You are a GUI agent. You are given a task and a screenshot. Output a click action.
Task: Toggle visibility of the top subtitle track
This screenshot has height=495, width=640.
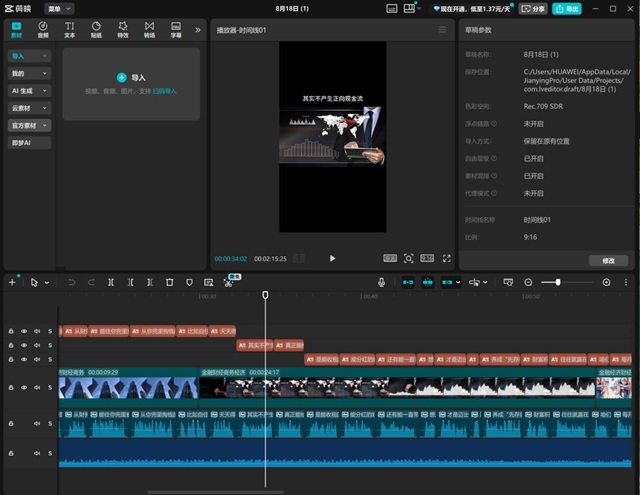pyautogui.click(x=24, y=331)
